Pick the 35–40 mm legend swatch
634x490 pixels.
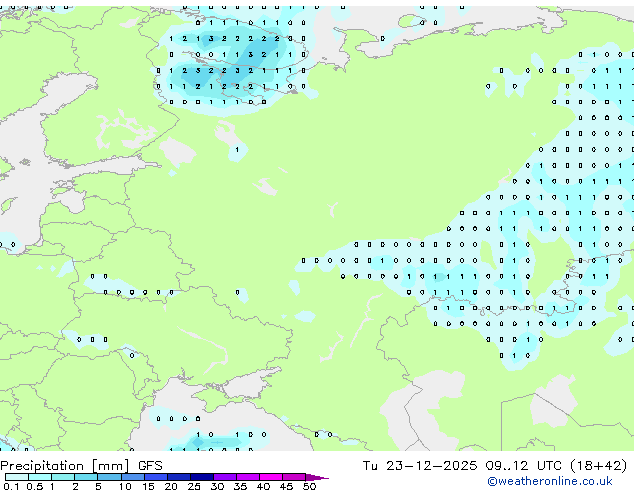[x=247, y=477]
